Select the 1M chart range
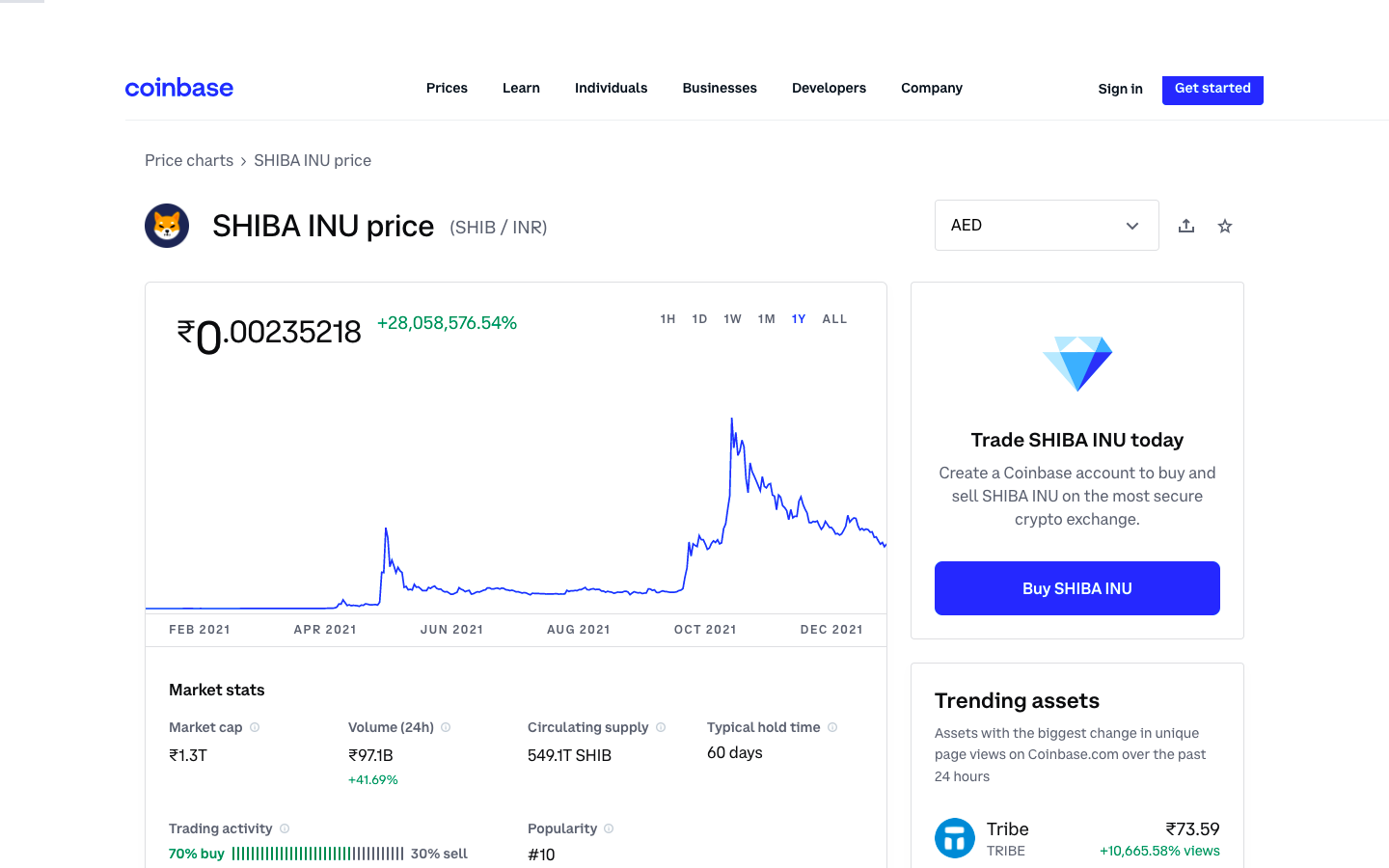Screen dimensions: 1389x868 (x=767, y=319)
